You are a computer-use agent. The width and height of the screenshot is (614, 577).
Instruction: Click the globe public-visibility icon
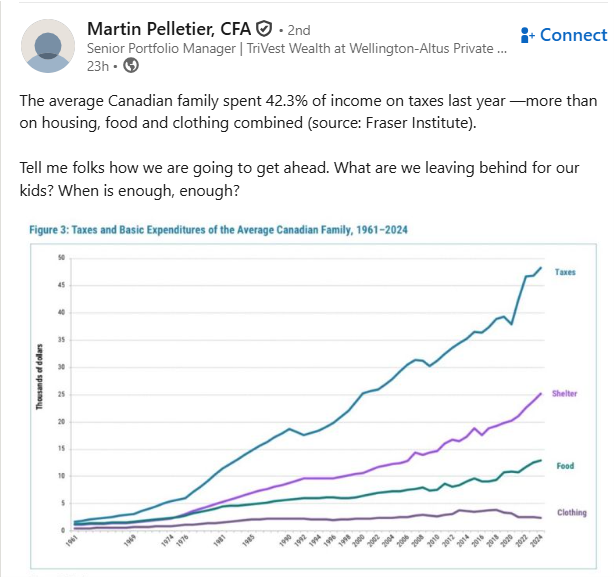[131, 67]
